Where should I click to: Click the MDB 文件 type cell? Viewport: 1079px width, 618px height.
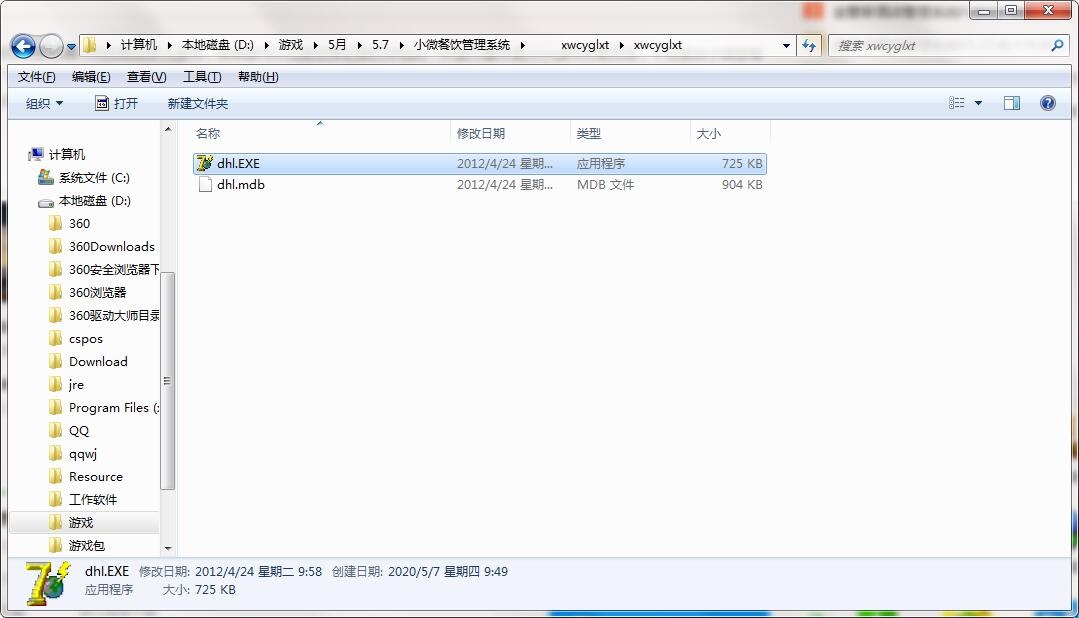pos(606,184)
